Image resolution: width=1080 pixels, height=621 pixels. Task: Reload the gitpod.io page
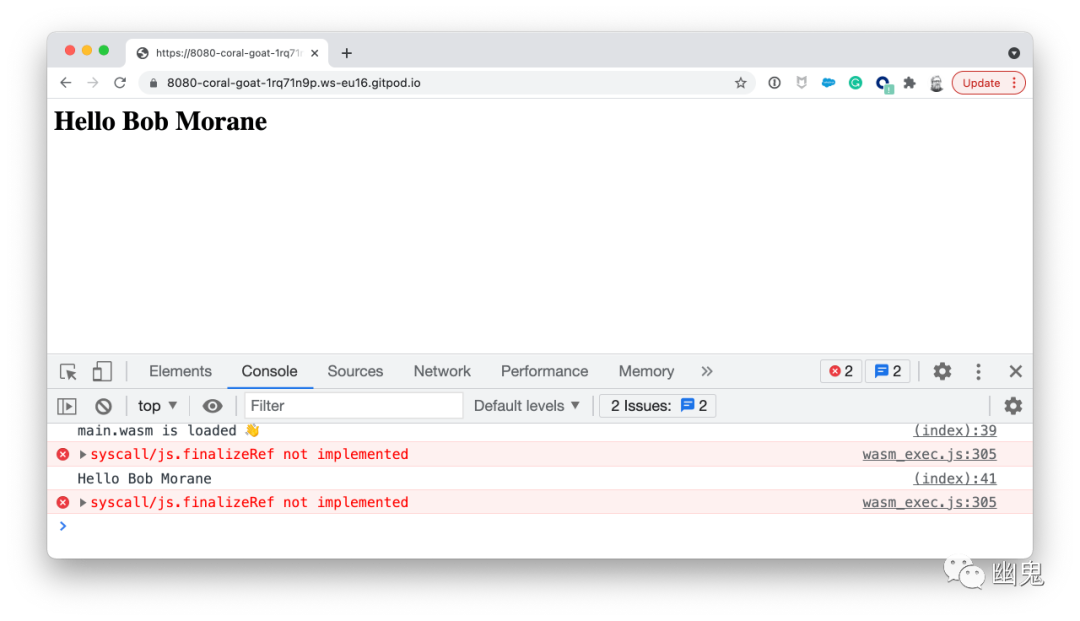point(120,83)
